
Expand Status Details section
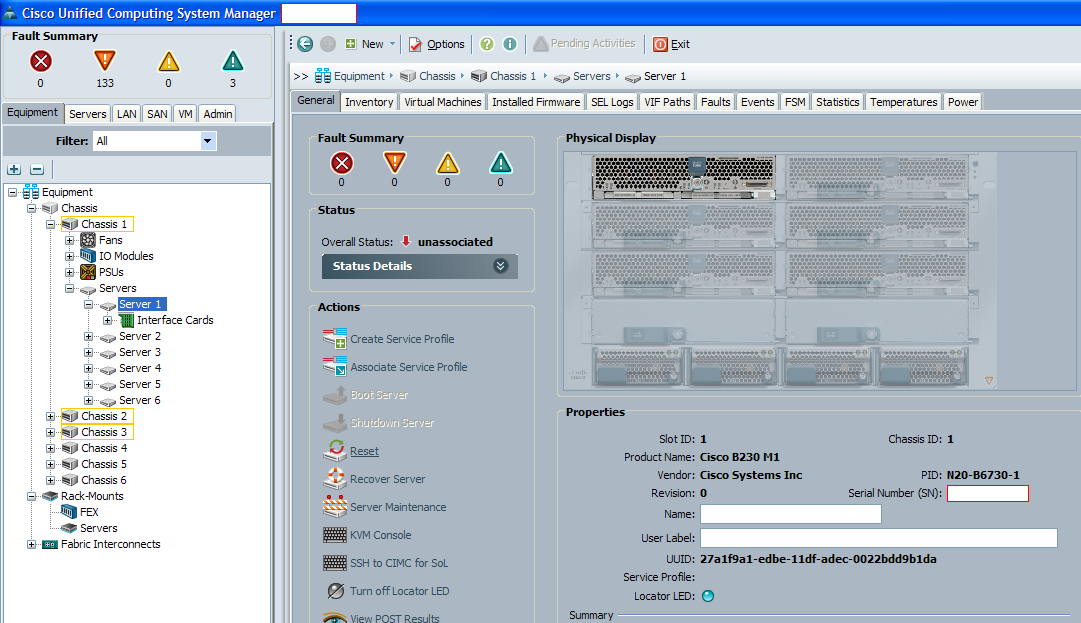(x=500, y=266)
